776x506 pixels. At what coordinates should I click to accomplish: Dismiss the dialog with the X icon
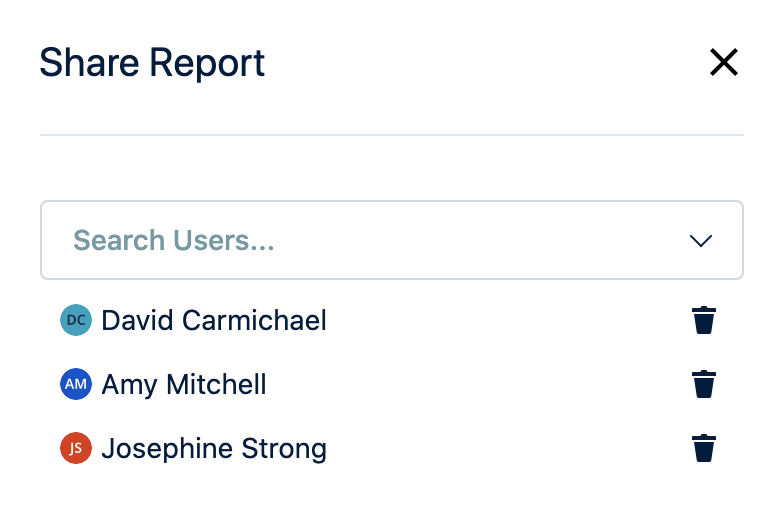[x=723, y=63]
